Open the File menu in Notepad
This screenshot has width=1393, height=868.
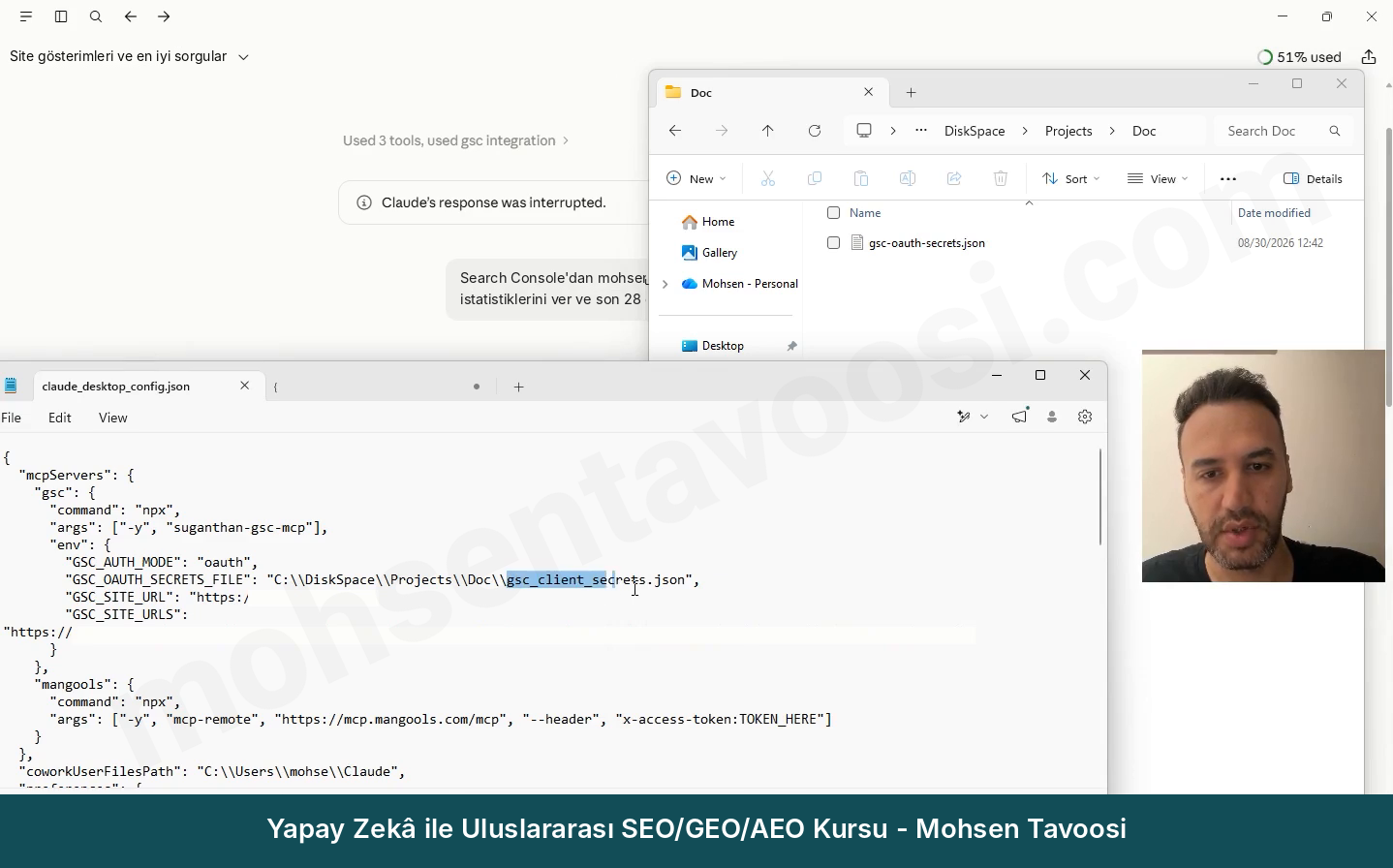(12, 418)
